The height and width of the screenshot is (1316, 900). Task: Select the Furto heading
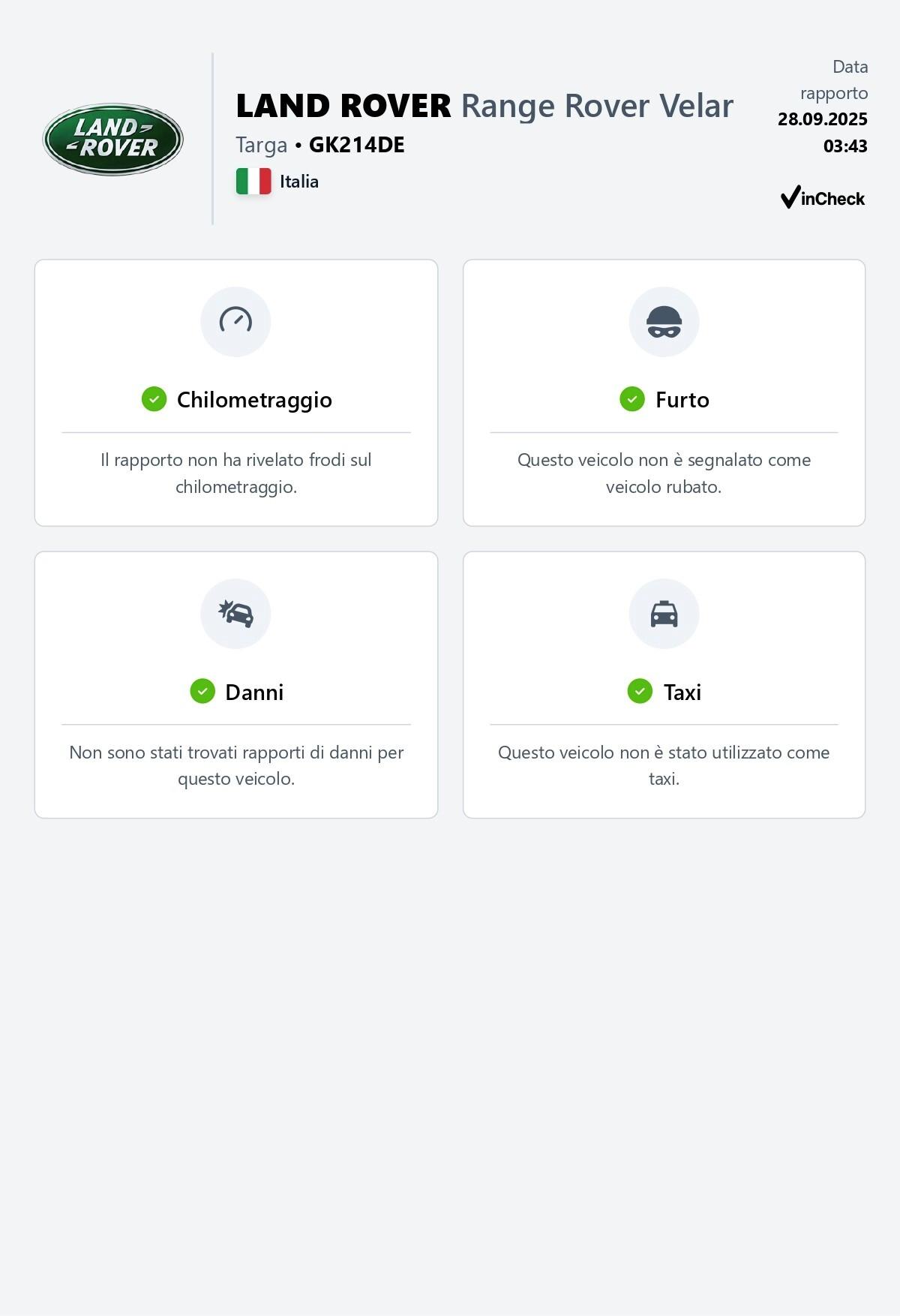coord(682,400)
